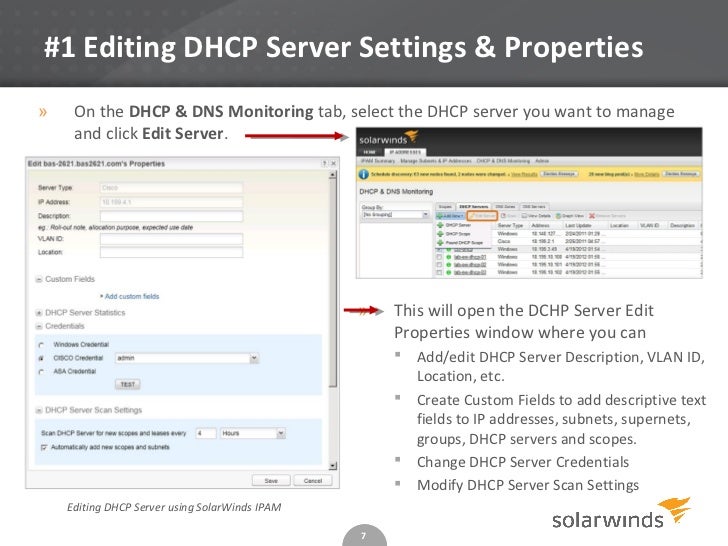Dismiss the schedule discovery notification message
This screenshot has height=546, width=728.
tap(560, 174)
